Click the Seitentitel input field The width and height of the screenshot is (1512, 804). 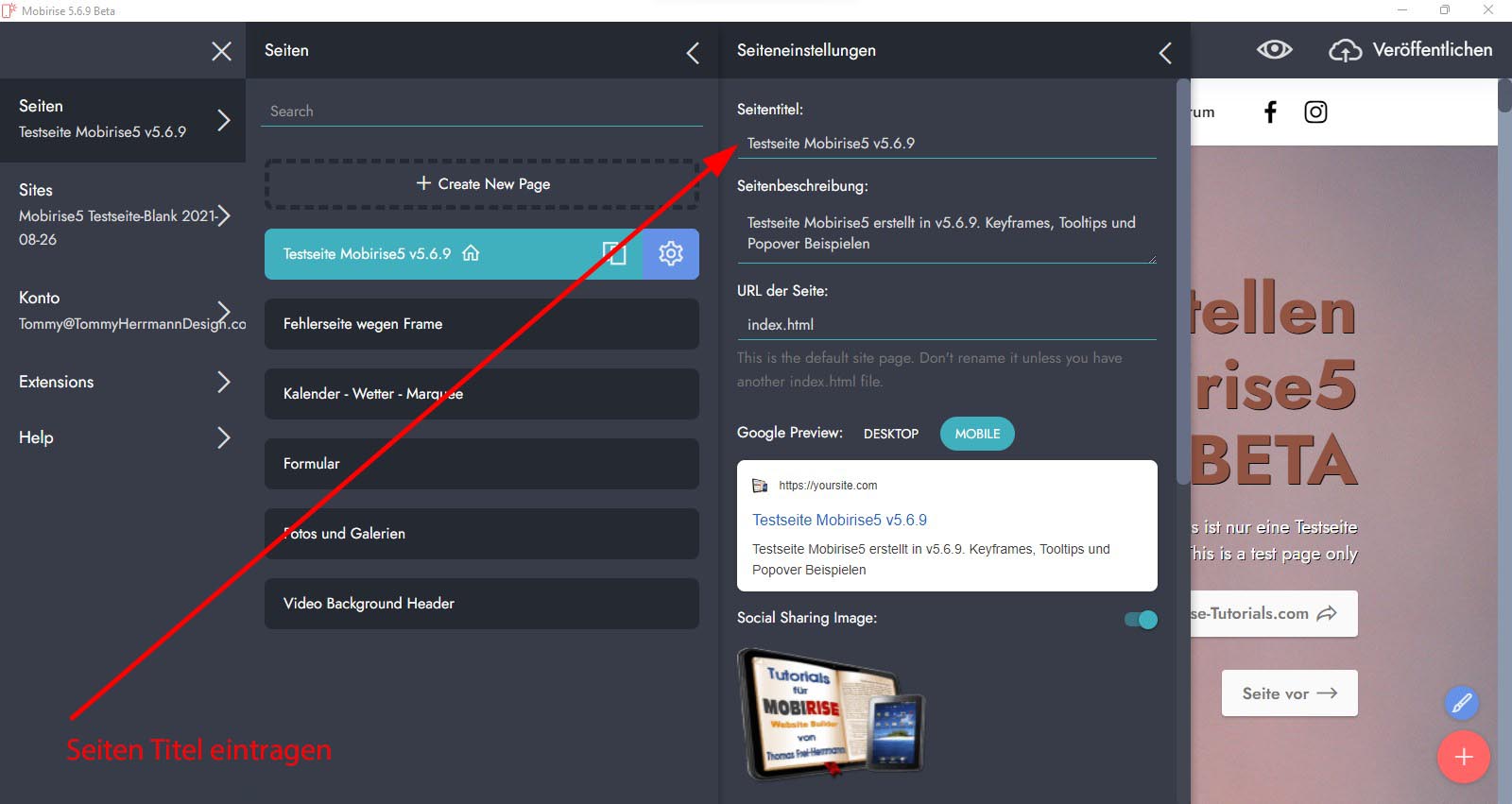(945, 144)
